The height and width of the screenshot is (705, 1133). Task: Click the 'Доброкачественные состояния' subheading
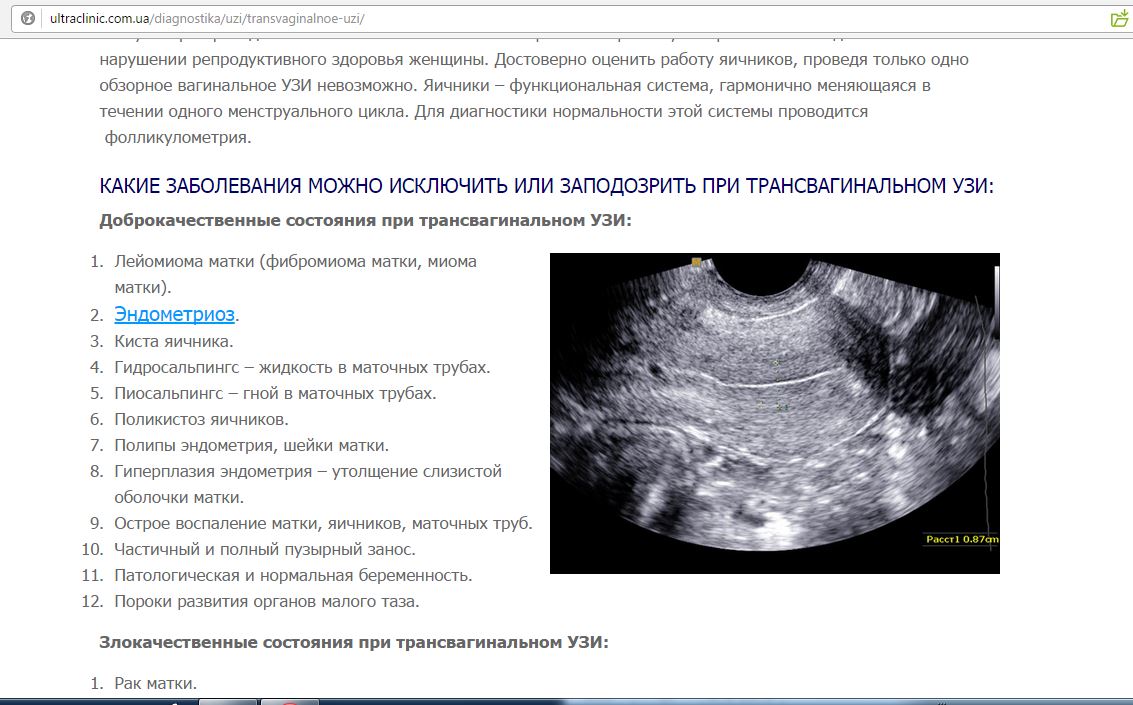click(x=365, y=220)
